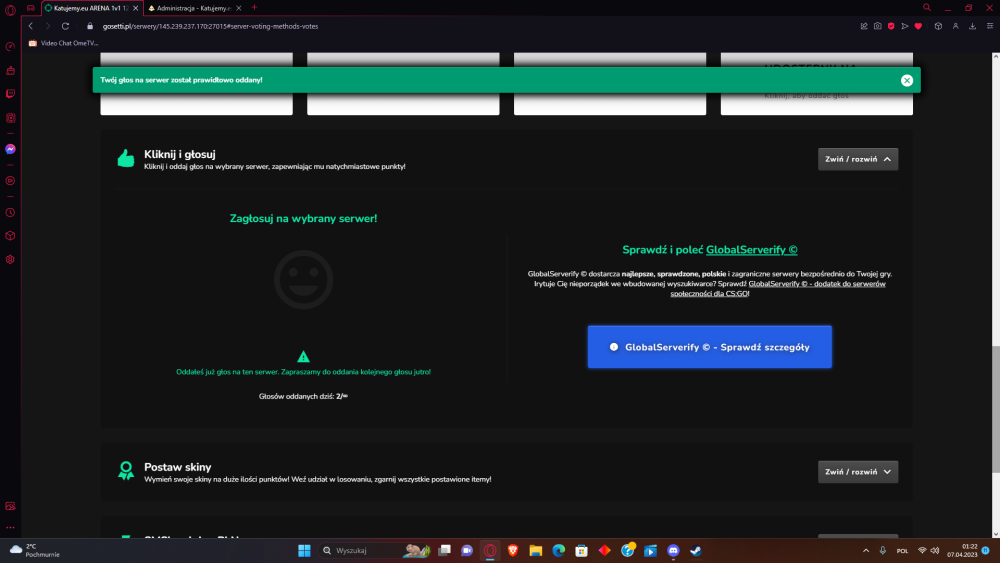This screenshot has height=563, width=1000.
Task: Open Discord from the taskbar
Action: point(673,550)
